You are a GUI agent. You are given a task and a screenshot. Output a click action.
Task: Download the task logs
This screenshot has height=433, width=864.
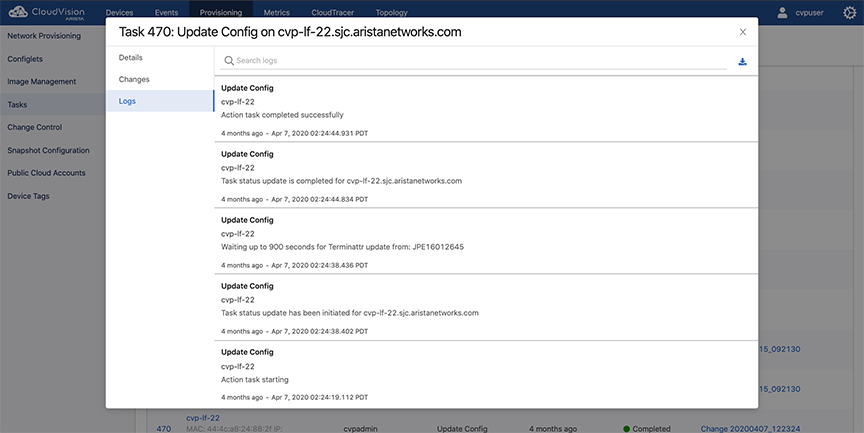pos(742,62)
